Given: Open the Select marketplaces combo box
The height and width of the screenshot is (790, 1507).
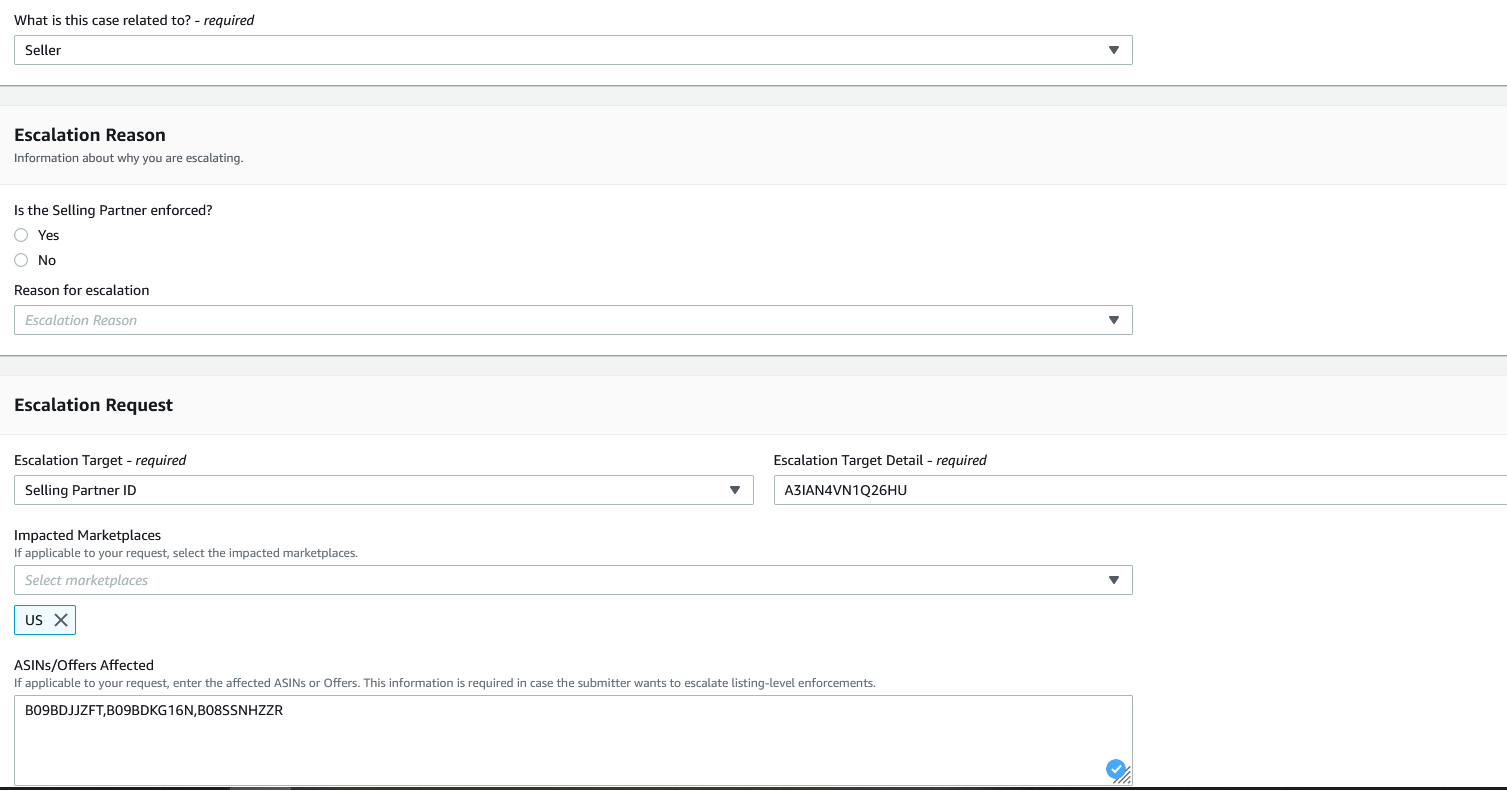Looking at the screenshot, I should [x=560, y=580].
